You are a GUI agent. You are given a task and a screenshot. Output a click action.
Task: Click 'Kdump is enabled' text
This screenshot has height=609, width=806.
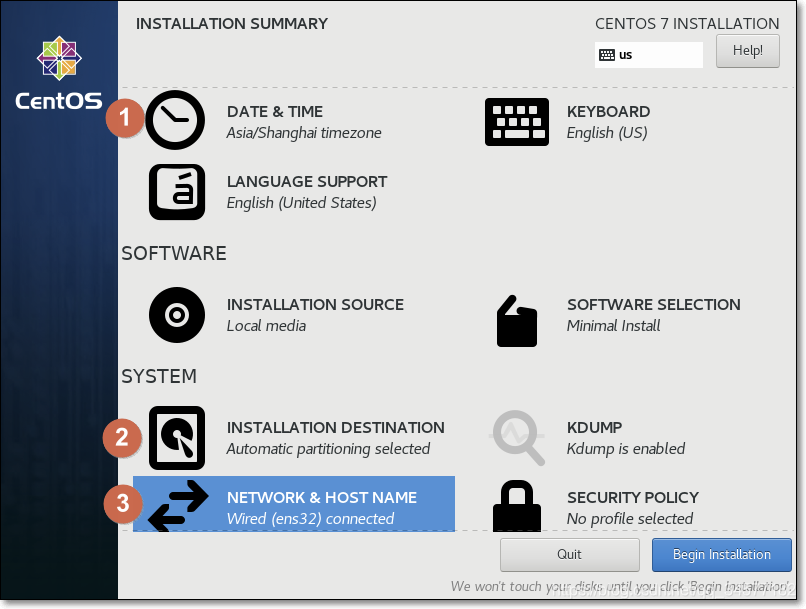click(626, 449)
